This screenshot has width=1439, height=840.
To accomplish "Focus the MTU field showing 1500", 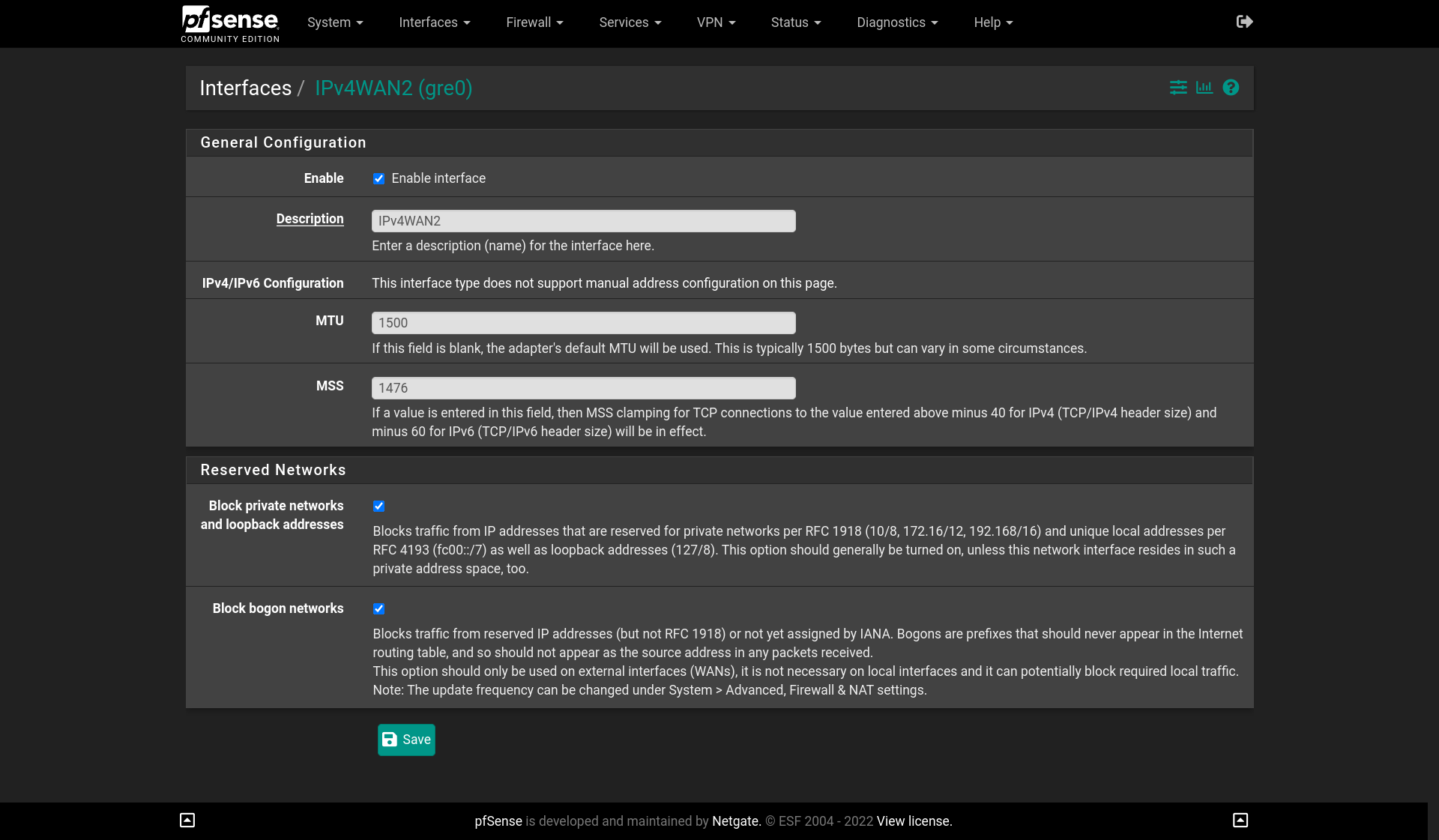I will coord(584,323).
